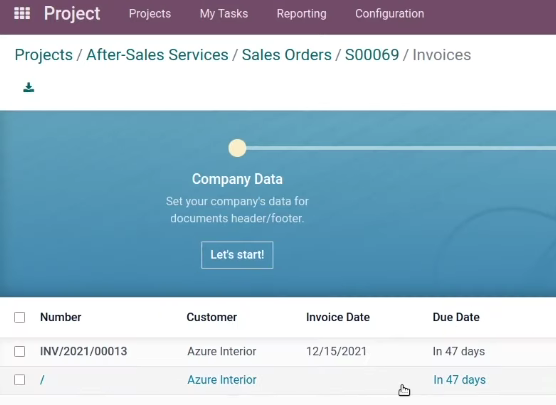The height and width of the screenshot is (405, 556).
Task: Click the onboarding progress line
Action: pyautogui.click(x=401, y=148)
